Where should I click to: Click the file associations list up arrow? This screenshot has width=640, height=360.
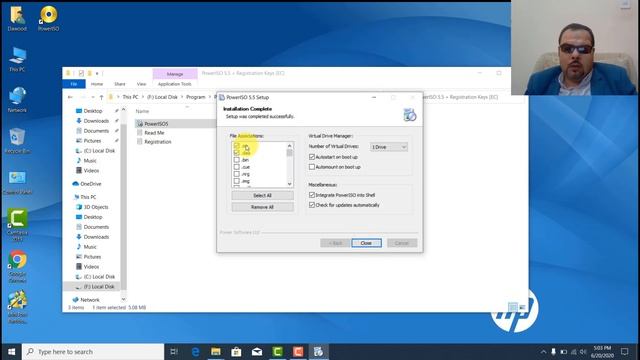(290, 146)
